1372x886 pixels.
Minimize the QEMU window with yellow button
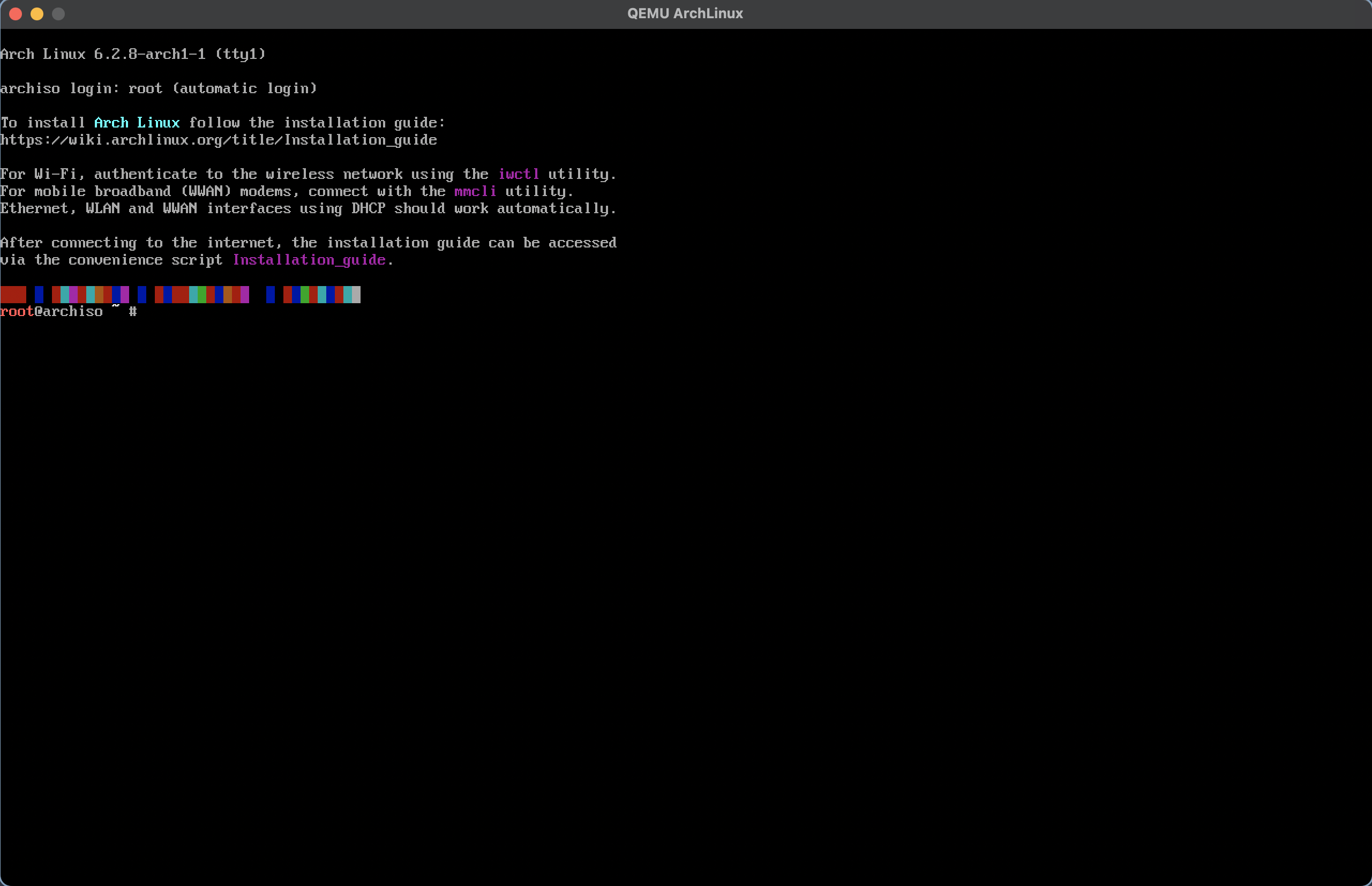point(37,14)
